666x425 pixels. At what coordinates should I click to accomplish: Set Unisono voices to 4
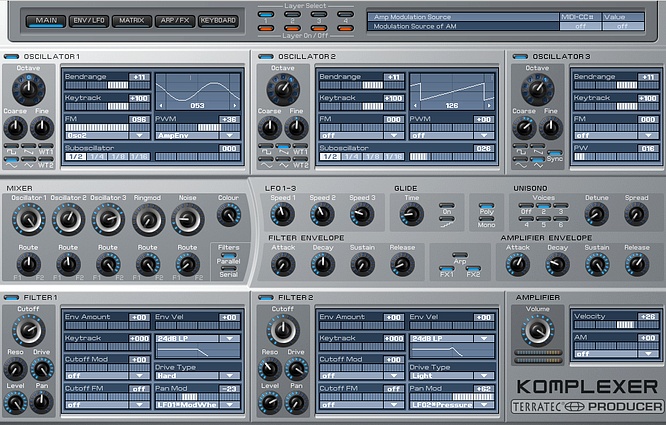pyautogui.click(x=526, y=219)
